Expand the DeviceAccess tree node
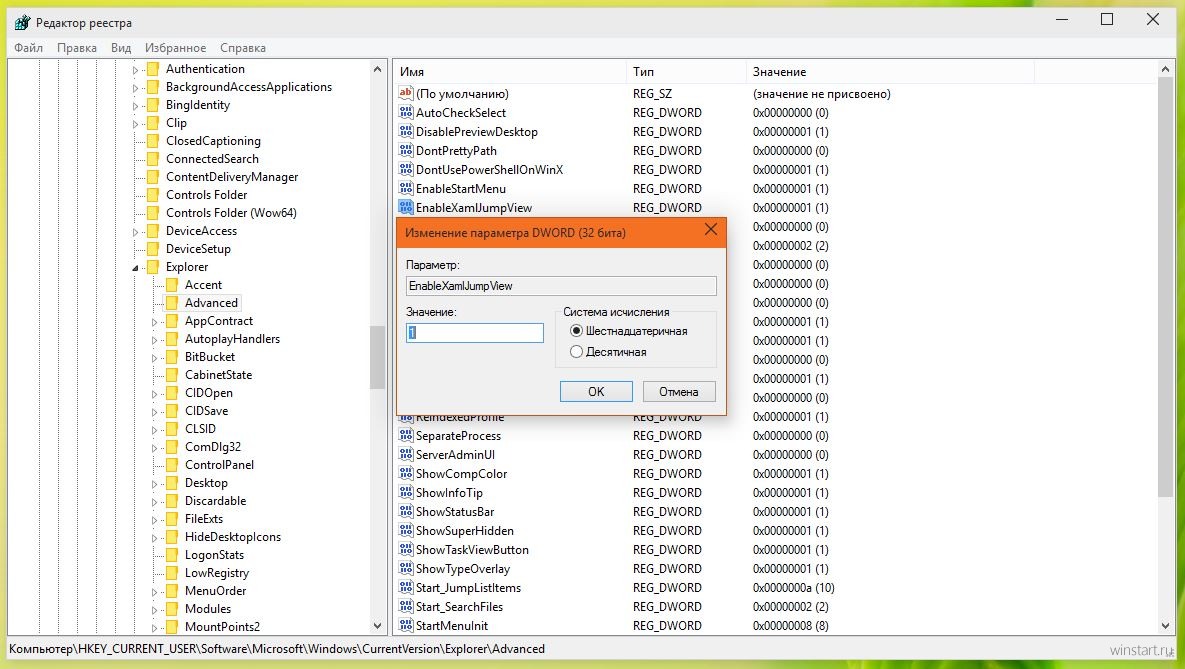 (x=135, y=231)
